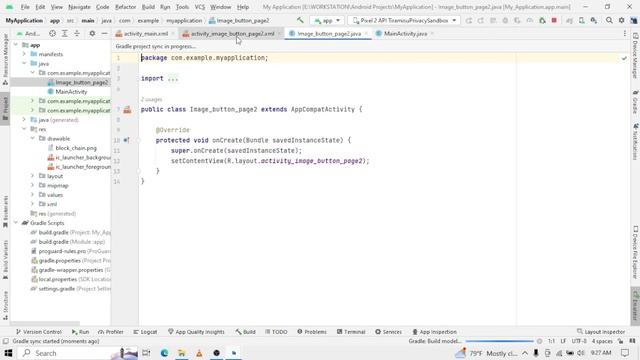Close the Image_button_page2.java tab
The width and height of the screenshot is (640, 360).
(366, 33)
